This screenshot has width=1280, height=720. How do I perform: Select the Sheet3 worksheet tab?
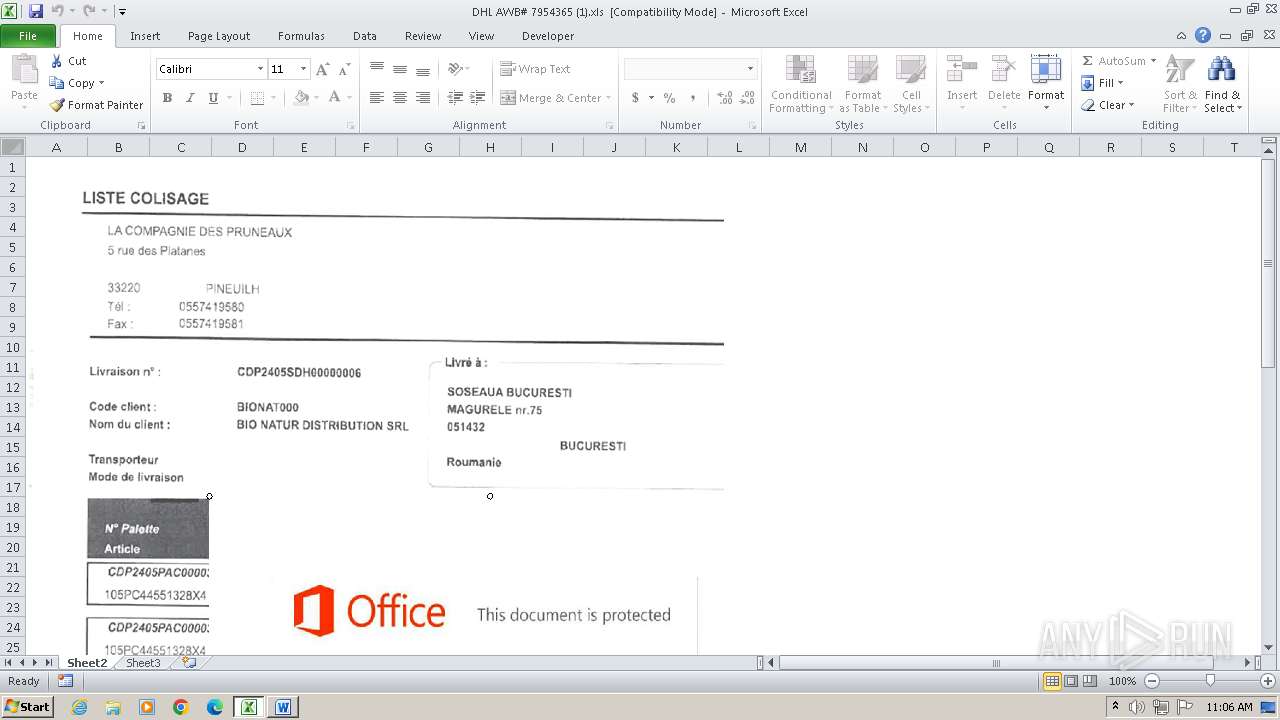(x=143, y=663)
